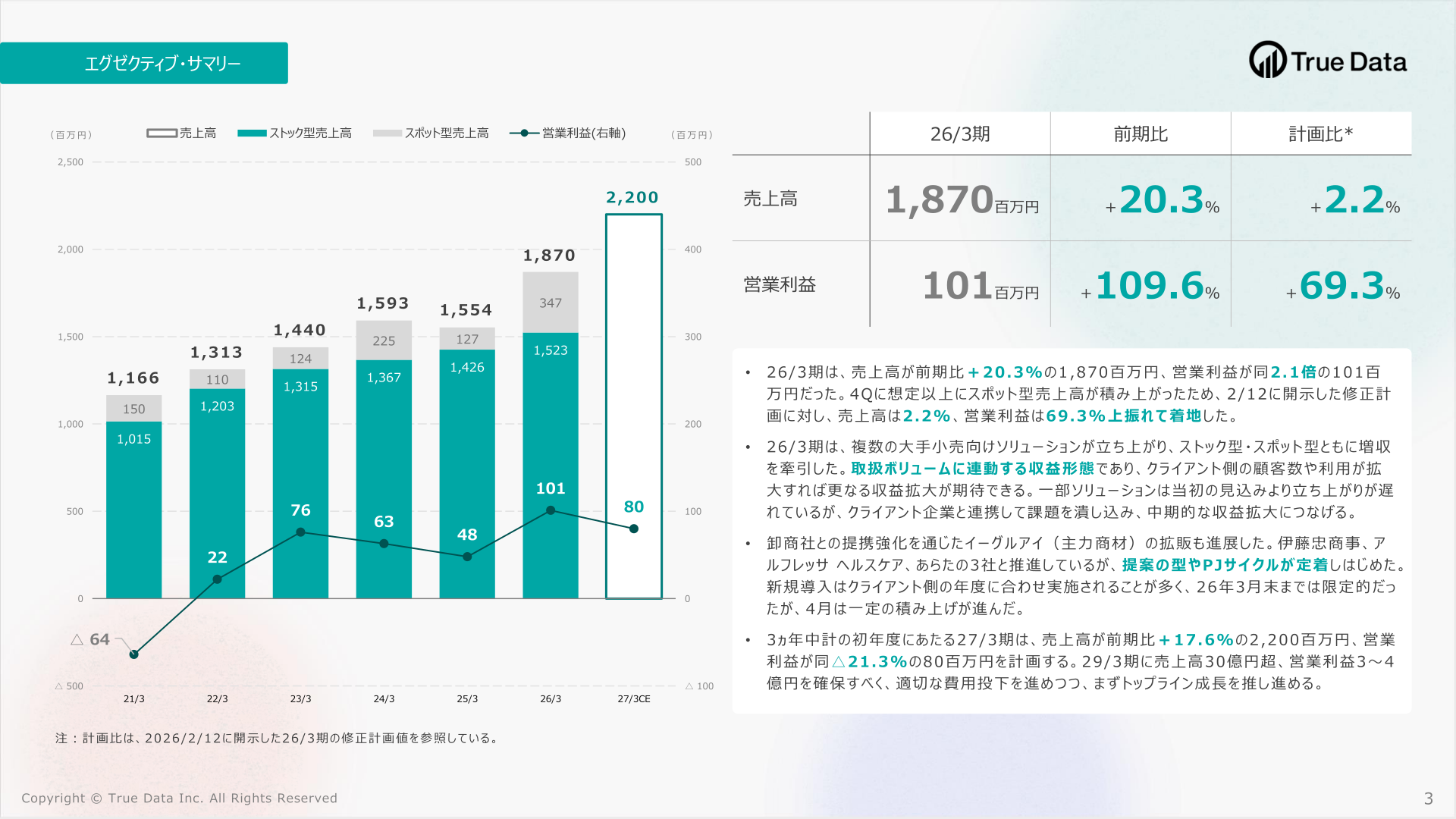Click the 225 spot-sales segment value
Image resolution: width=1456 pixels, height=819 pixels.
click(384, 341)
